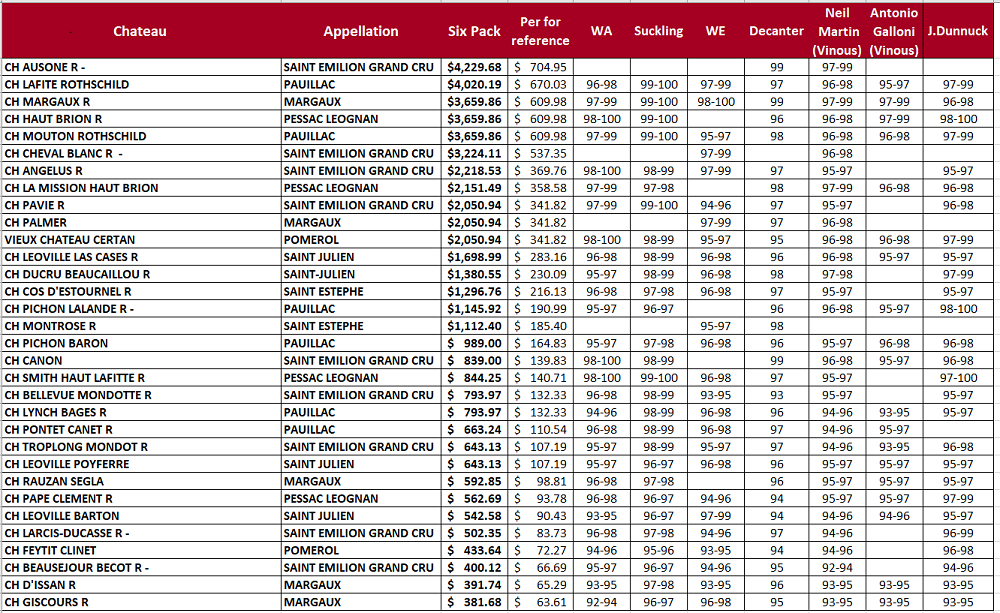Select the Per for reference header

(540, 31)
